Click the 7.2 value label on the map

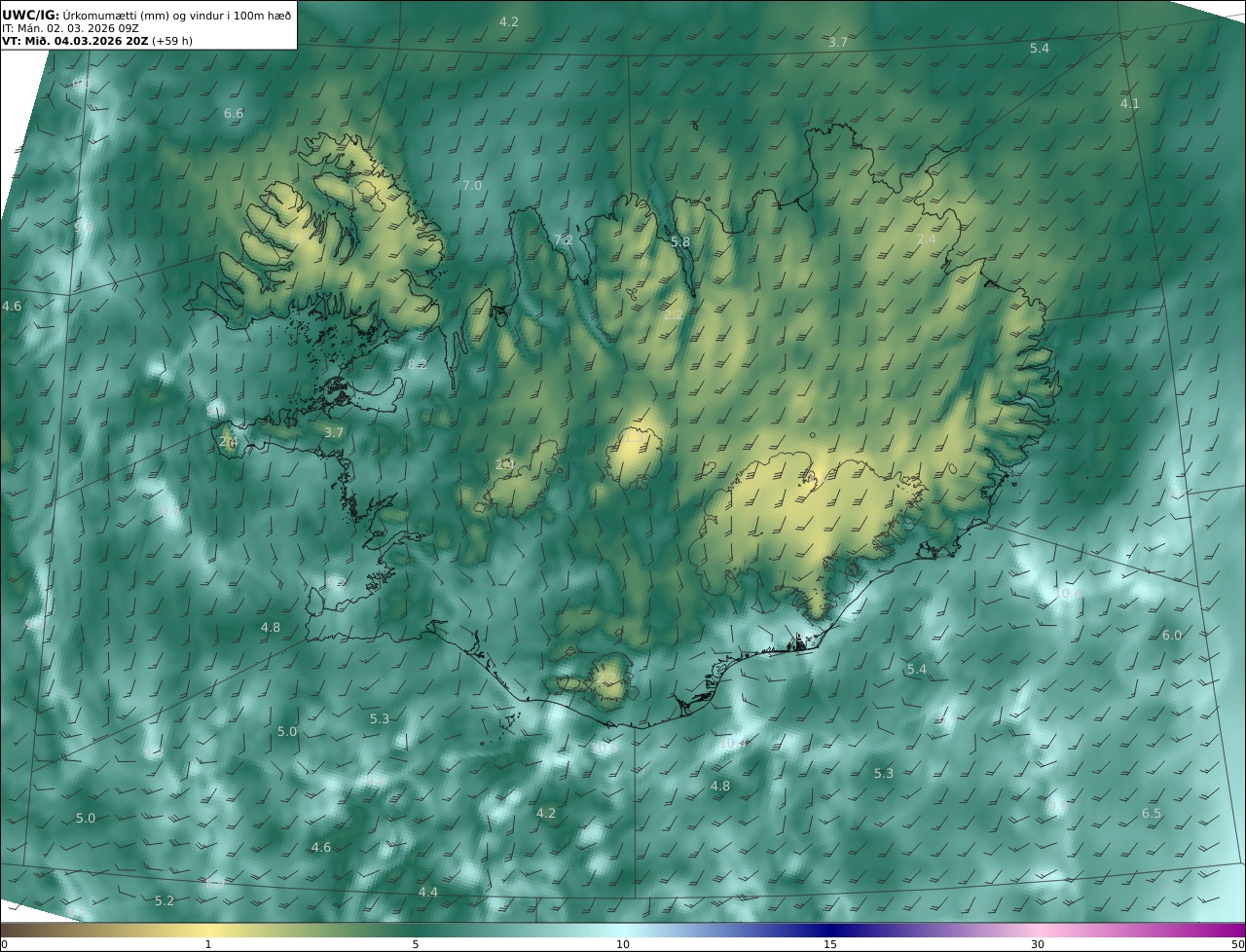564,239
